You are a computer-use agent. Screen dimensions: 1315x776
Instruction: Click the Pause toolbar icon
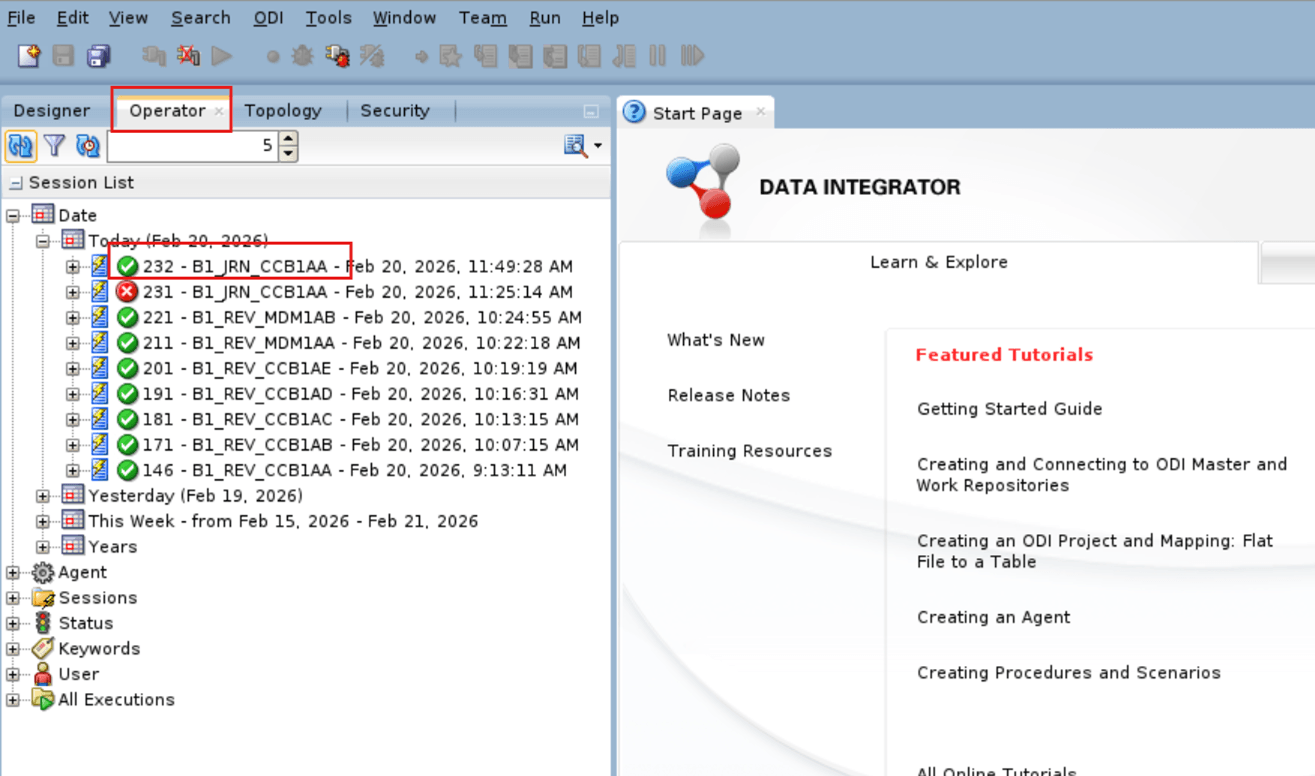(657, 56)
